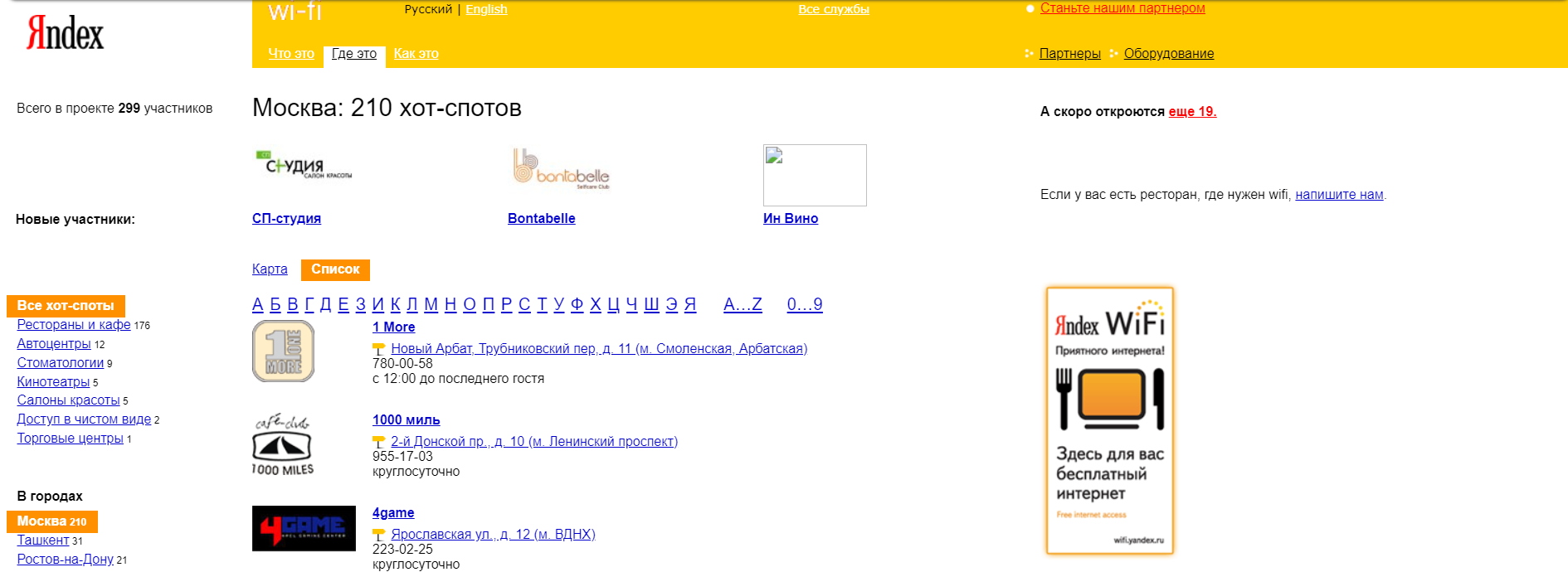
Task: Jump to letter В in the index
Action: (293, 304)
